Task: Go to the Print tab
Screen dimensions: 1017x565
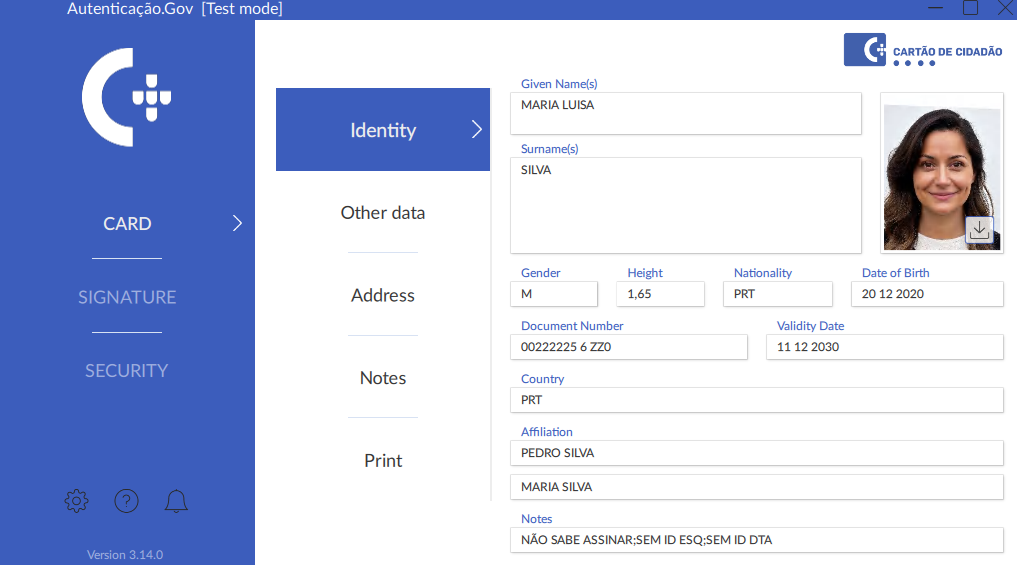Action: click(382, 461)
